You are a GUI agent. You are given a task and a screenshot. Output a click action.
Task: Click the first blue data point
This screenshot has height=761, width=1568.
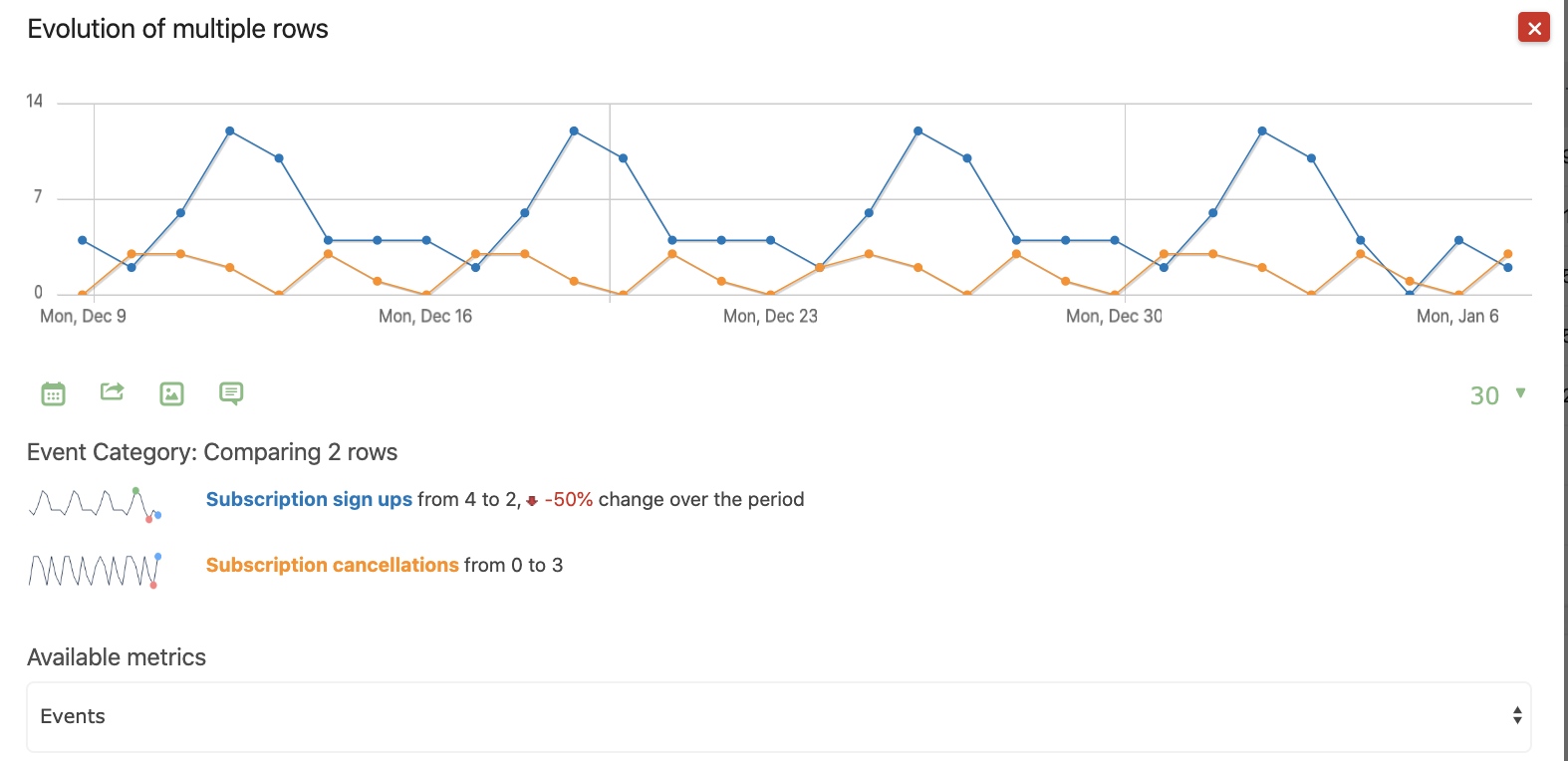point(83,240)
